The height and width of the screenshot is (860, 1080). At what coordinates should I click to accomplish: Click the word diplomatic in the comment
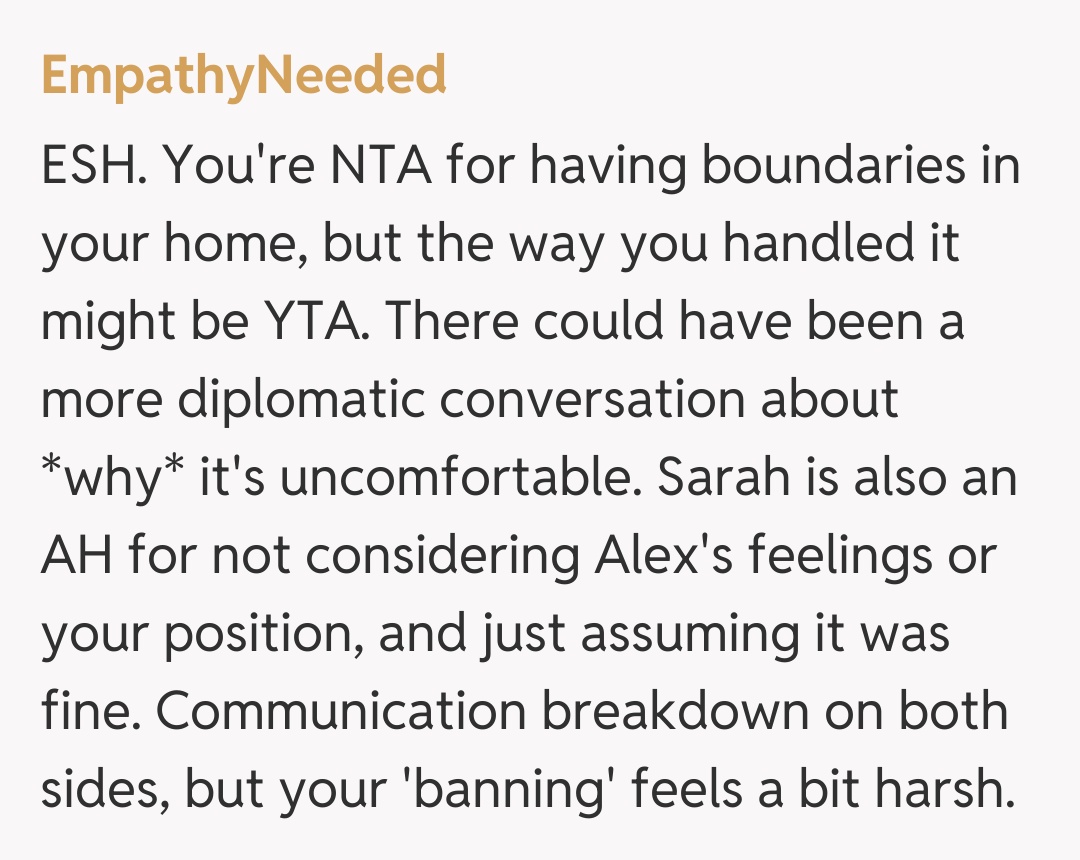(x=303, y=399)
